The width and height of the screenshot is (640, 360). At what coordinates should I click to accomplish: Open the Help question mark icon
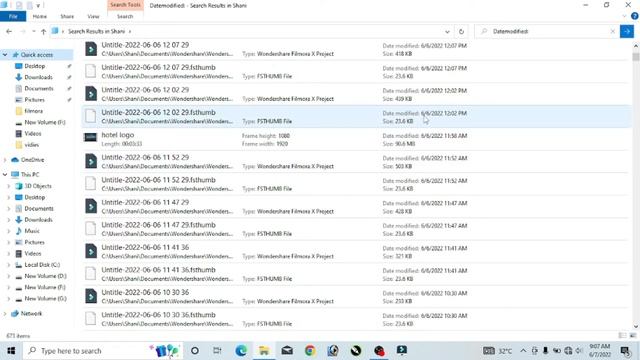click(634, 16)
